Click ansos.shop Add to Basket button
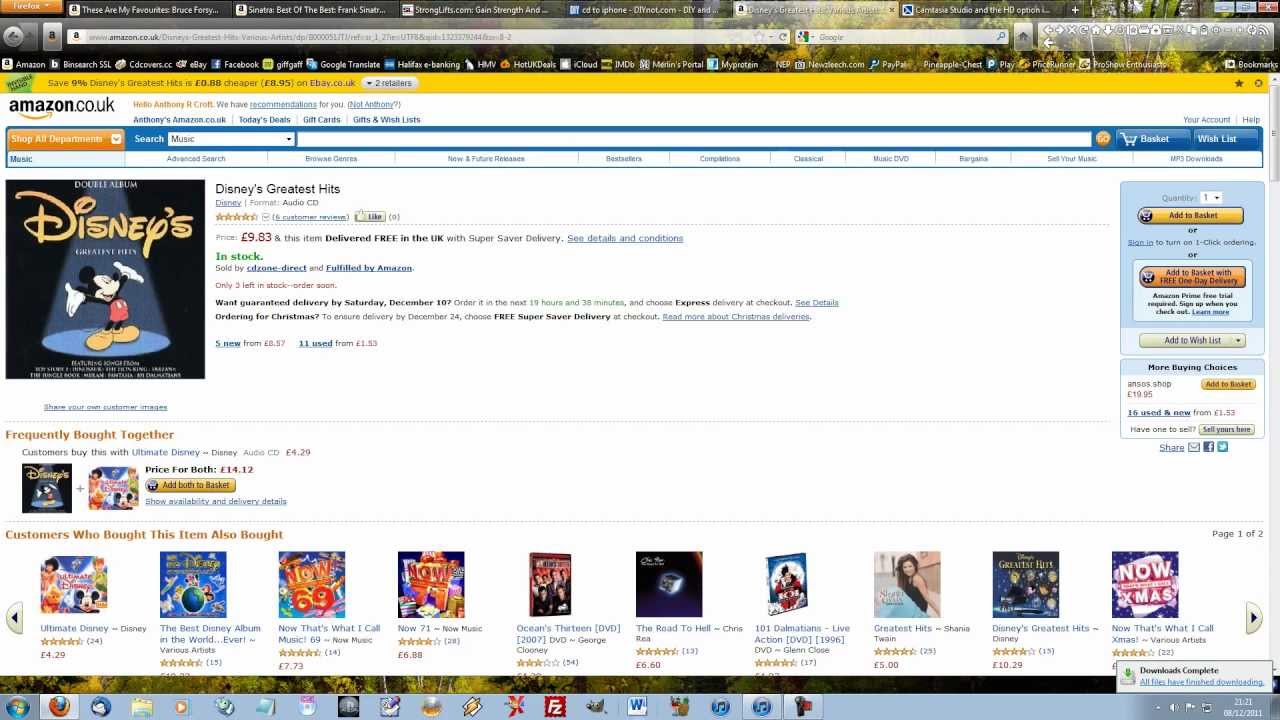Screen dimensions: 1280x720 (x=1229, y=384)
